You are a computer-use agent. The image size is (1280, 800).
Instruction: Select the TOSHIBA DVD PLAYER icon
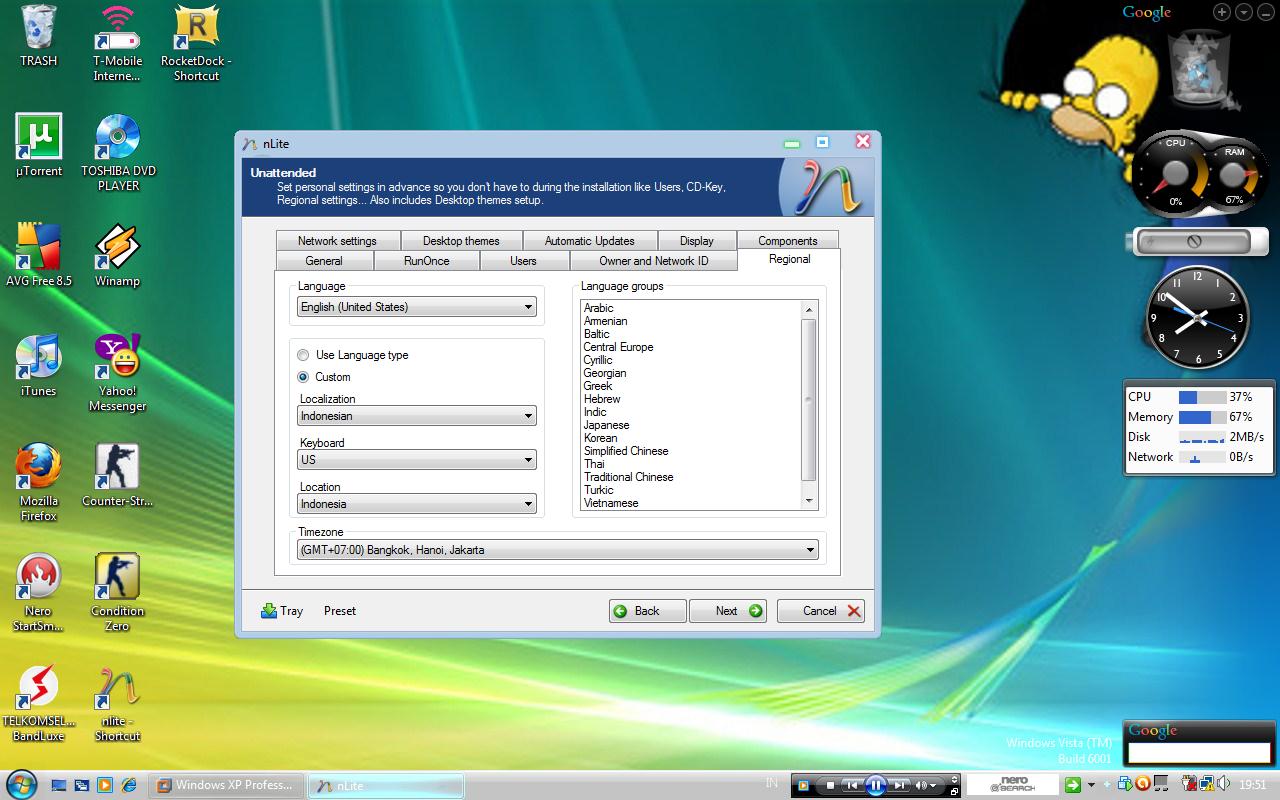coord(118,152)
